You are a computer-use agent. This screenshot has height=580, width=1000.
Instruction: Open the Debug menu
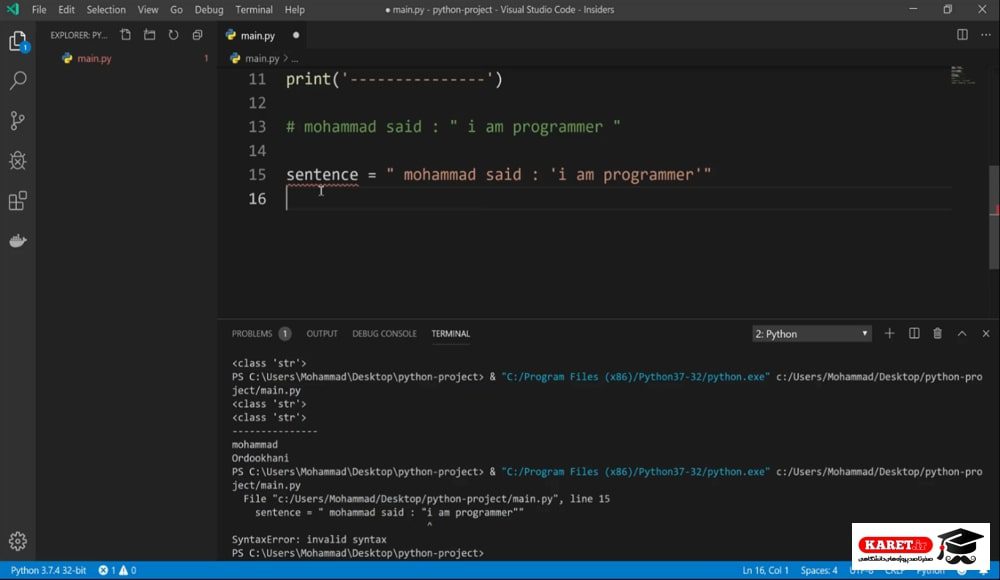coord(209,10)
